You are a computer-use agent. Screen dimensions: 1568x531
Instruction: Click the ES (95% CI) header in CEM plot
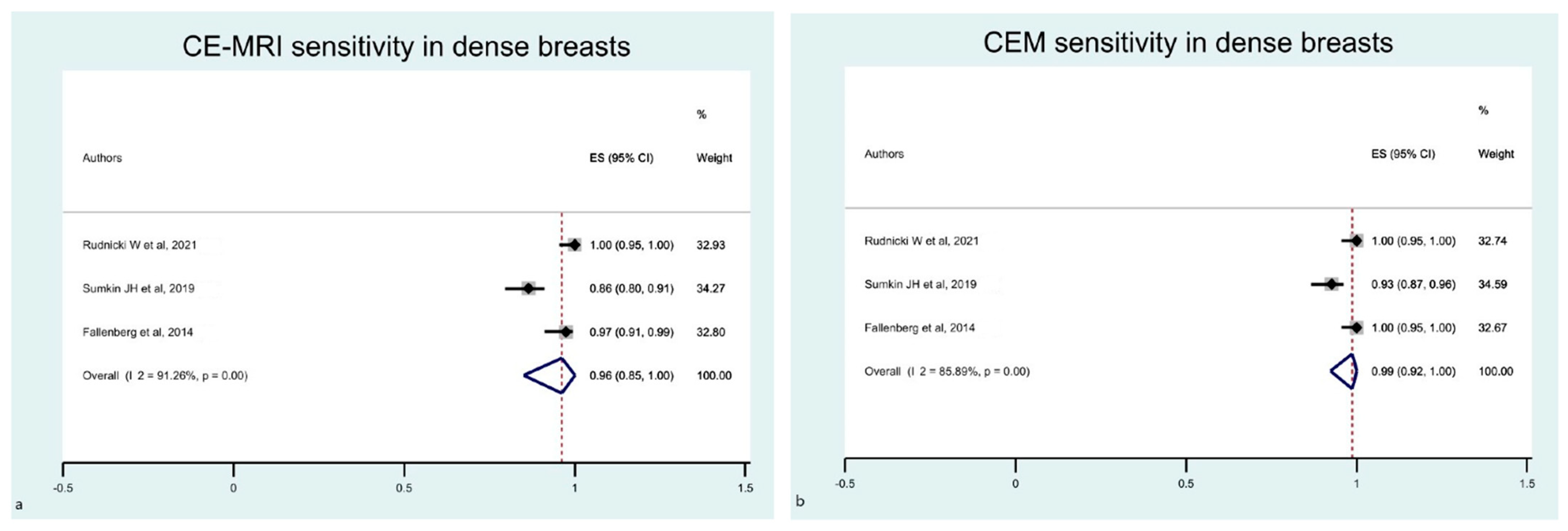click(x=1403, y=154)
